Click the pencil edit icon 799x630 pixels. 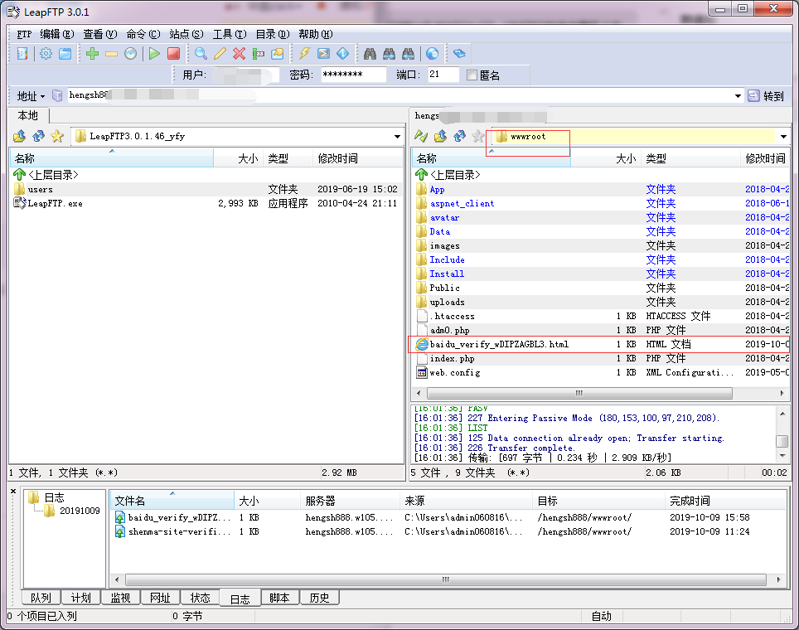pos(220,54)
